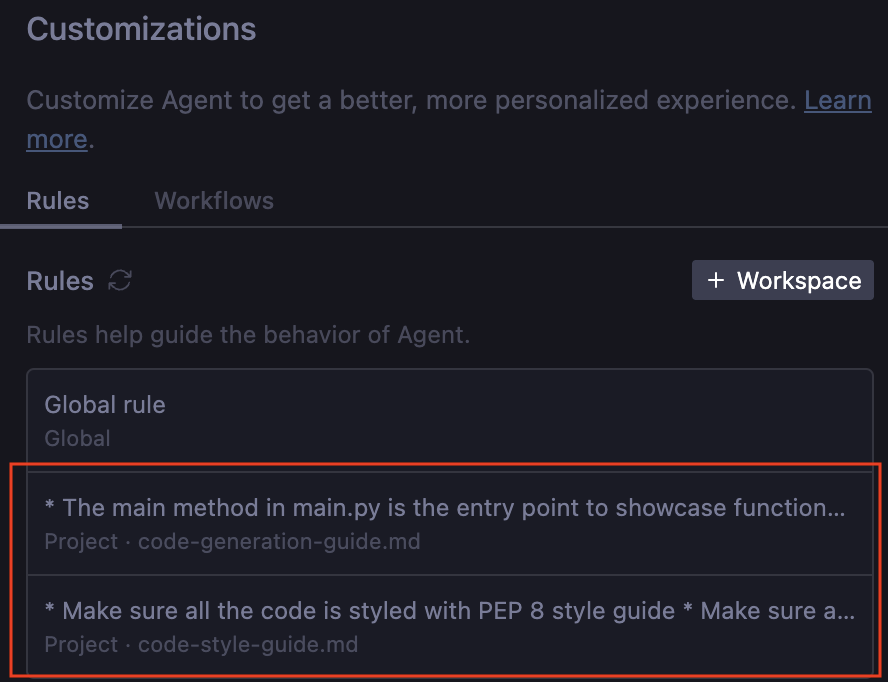Click the word 'more' ending the link

pyautogui.click(x=57, y=139)
